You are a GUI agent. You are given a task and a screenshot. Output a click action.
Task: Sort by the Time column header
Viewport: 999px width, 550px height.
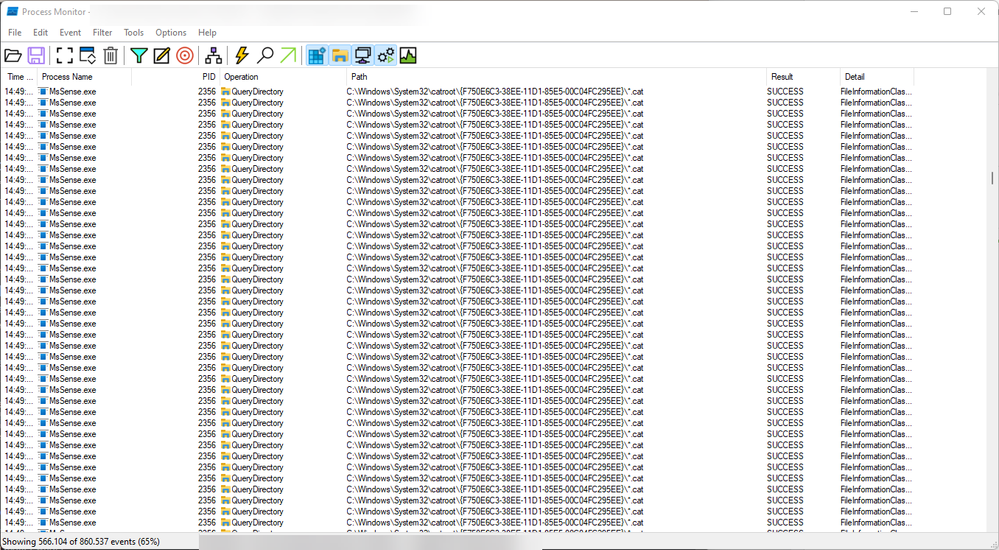coord(19,76)
